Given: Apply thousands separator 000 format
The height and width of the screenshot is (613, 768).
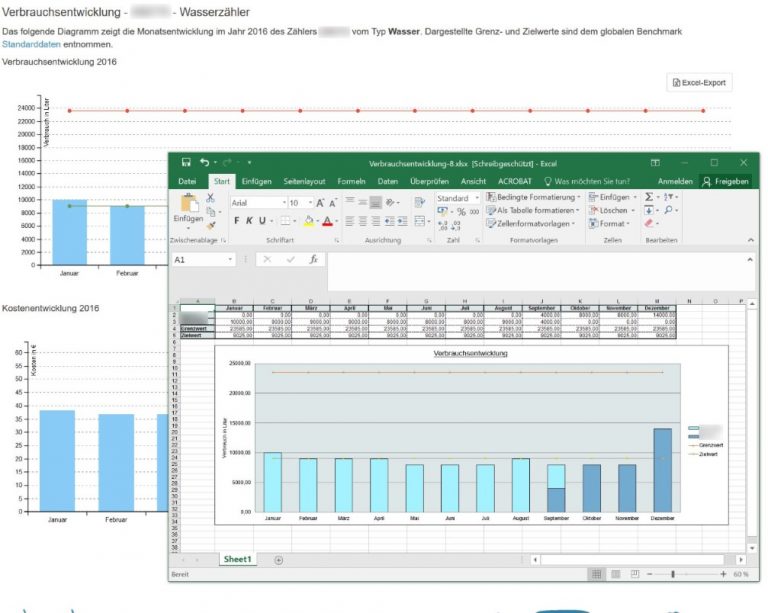Looking at the screenshot, I should pos(474,212).
